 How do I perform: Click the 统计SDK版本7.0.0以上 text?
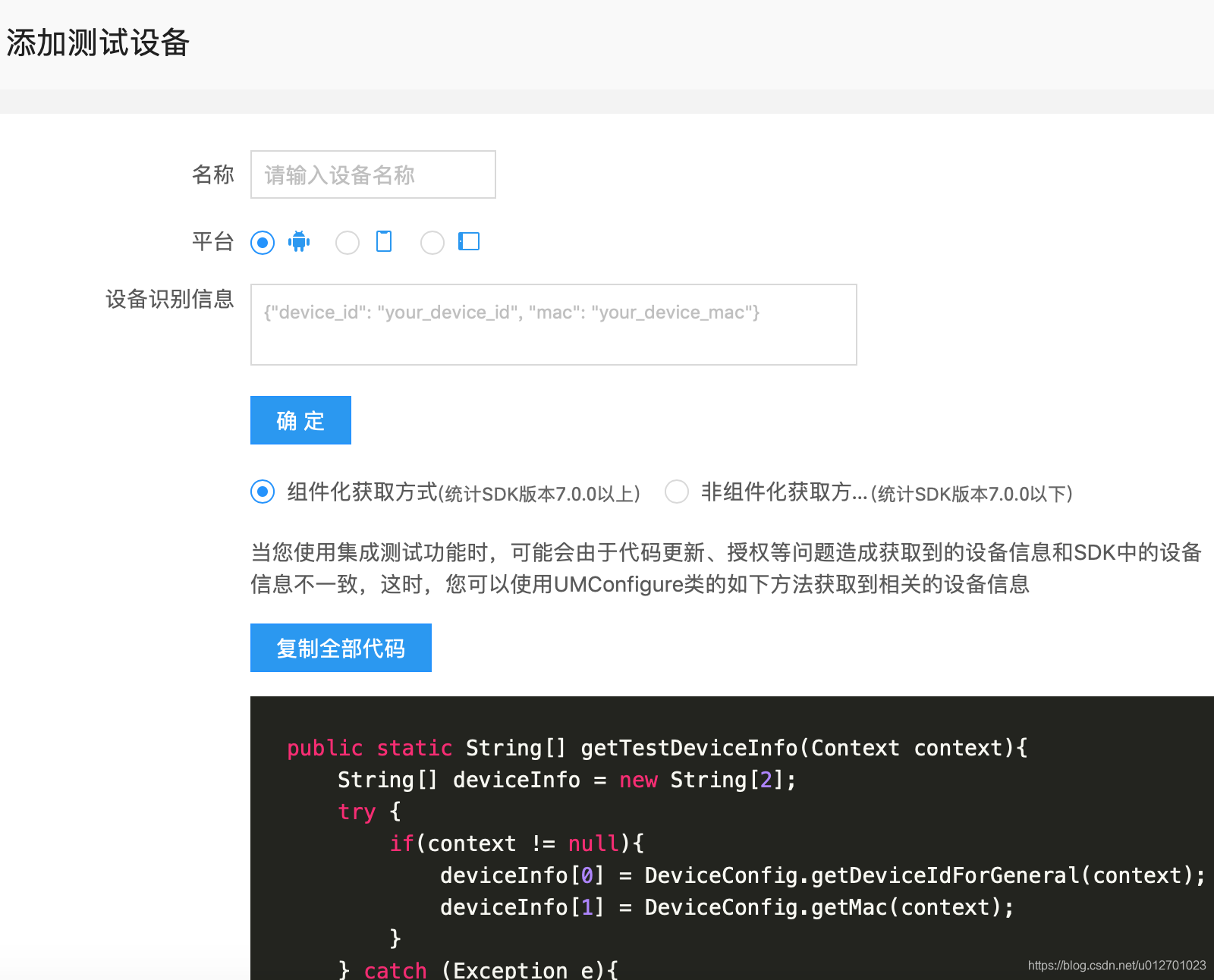point(539,494)
